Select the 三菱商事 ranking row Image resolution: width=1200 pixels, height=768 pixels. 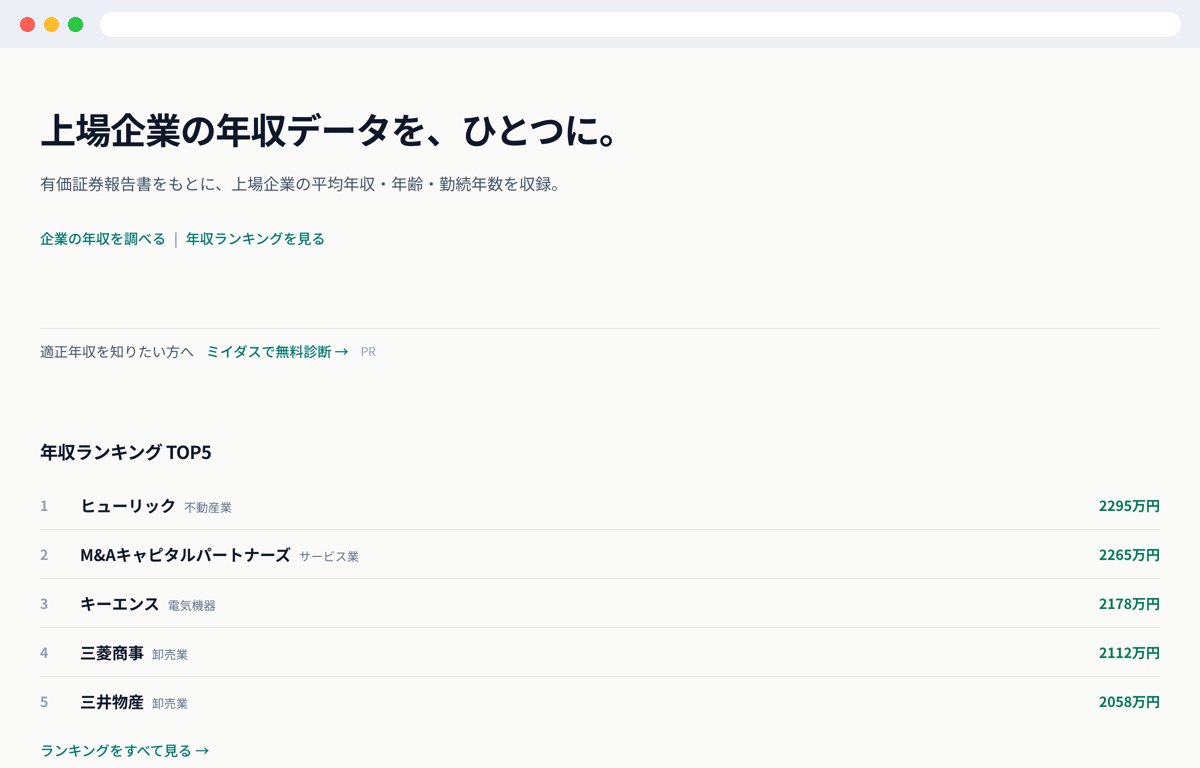[600, 653]
